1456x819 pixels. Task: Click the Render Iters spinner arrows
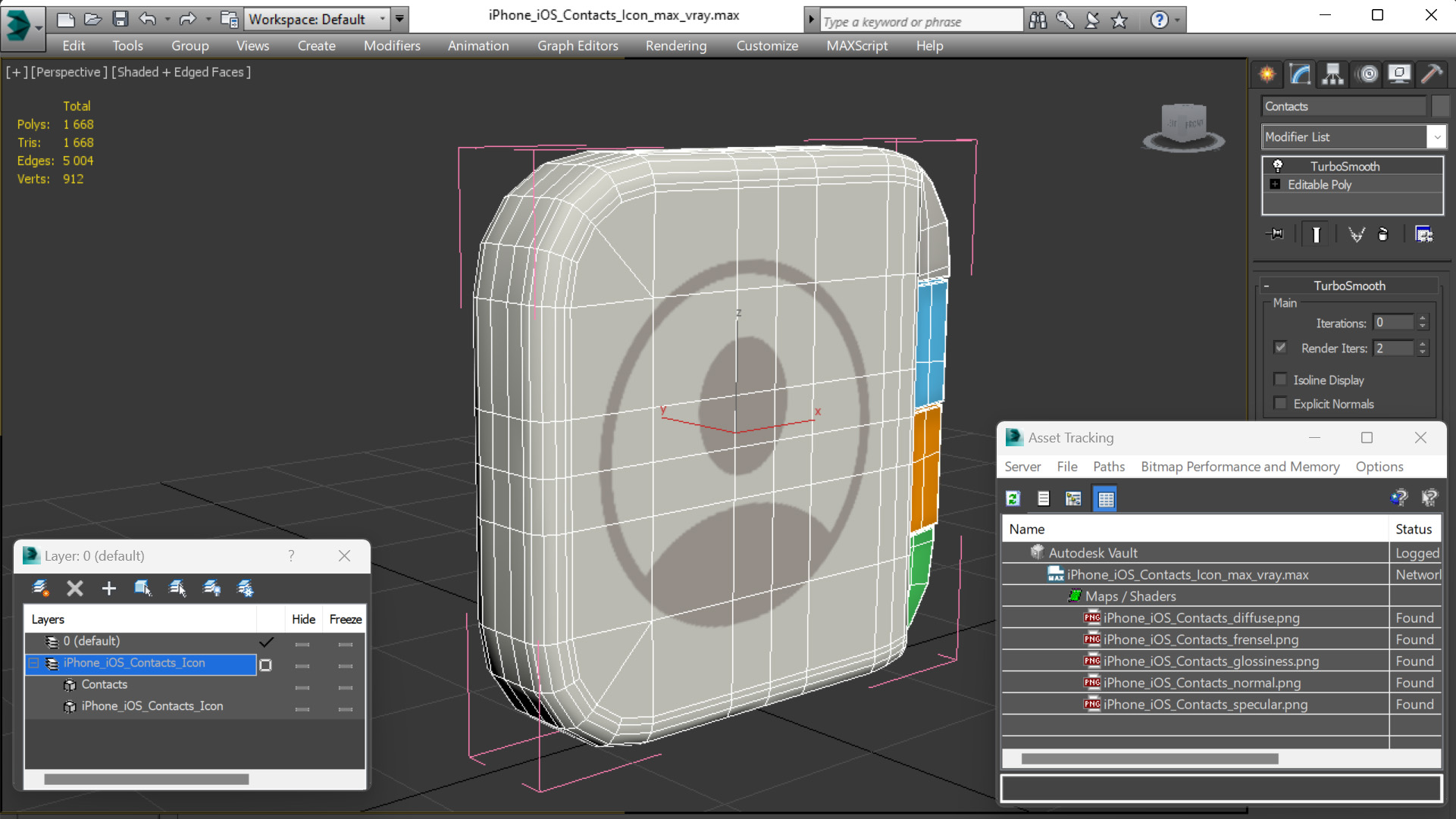pyautogui.click(x=1423, y=348)
